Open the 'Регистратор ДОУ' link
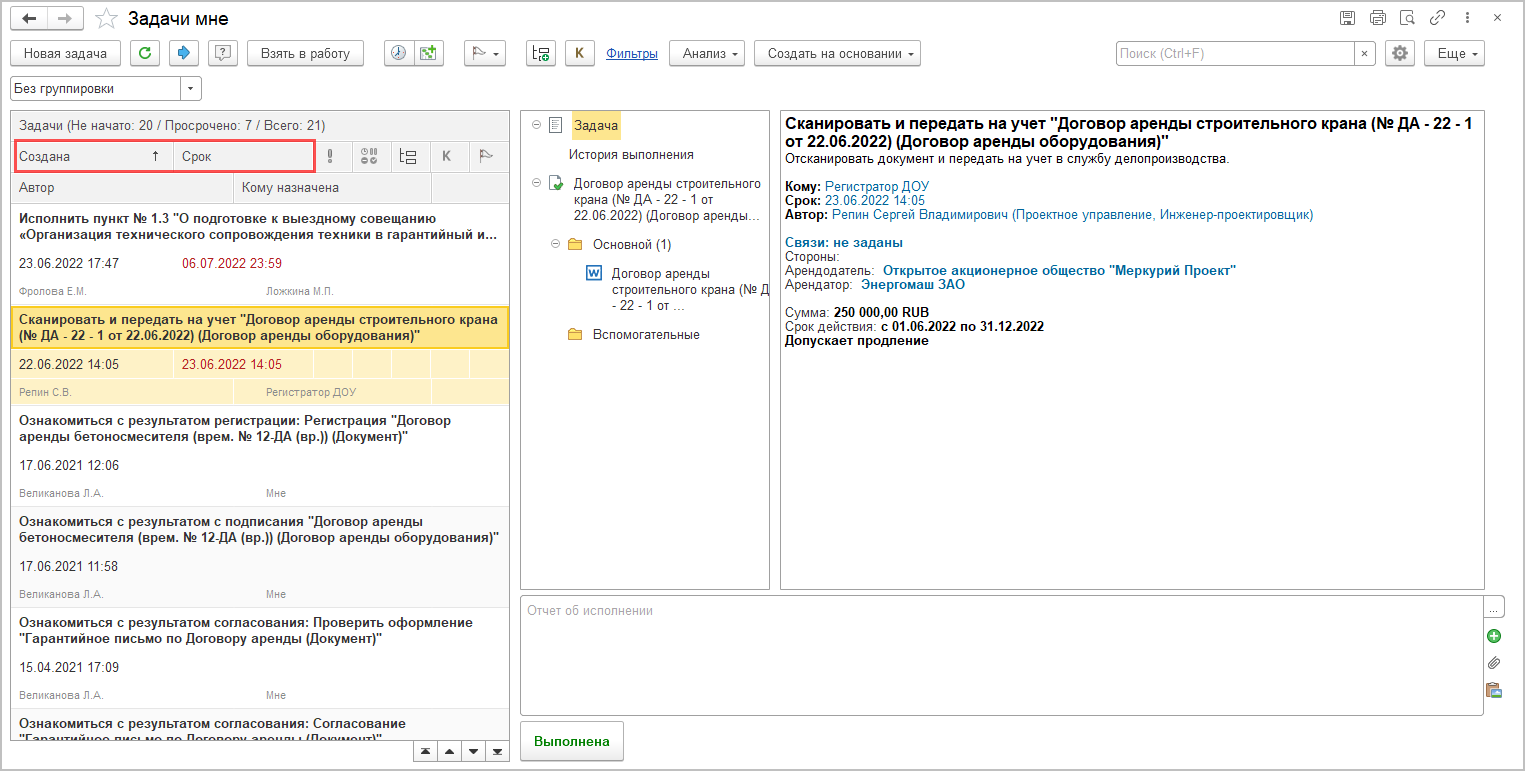 tap(877, 187)
